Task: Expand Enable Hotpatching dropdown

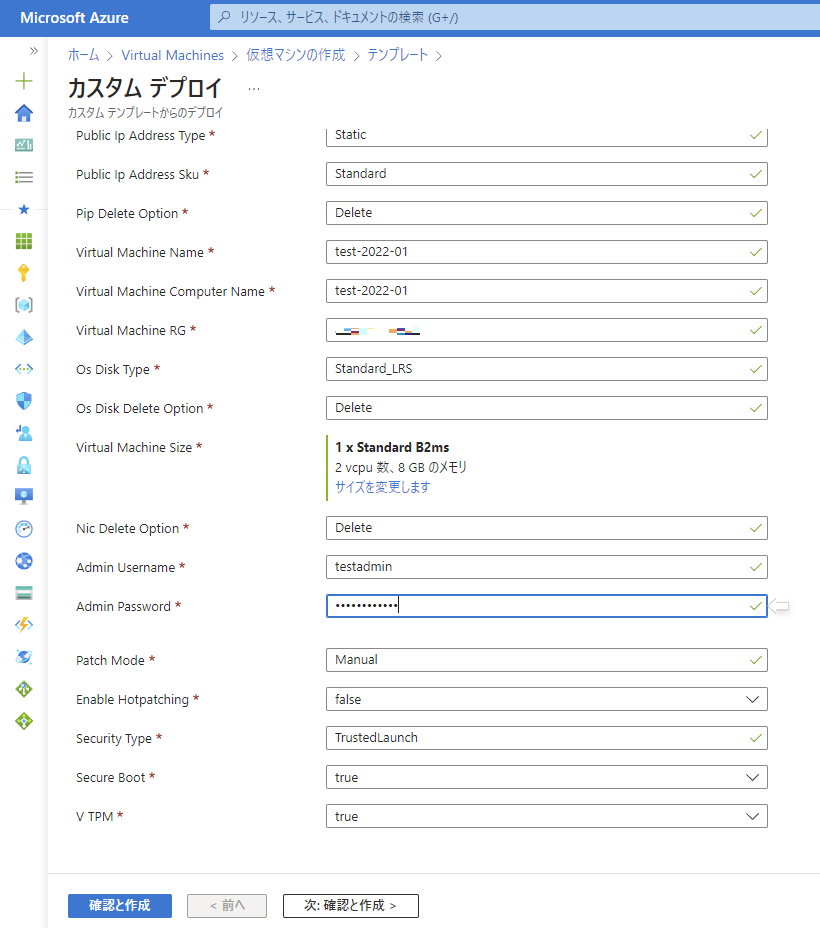Action: coord(547,699)
